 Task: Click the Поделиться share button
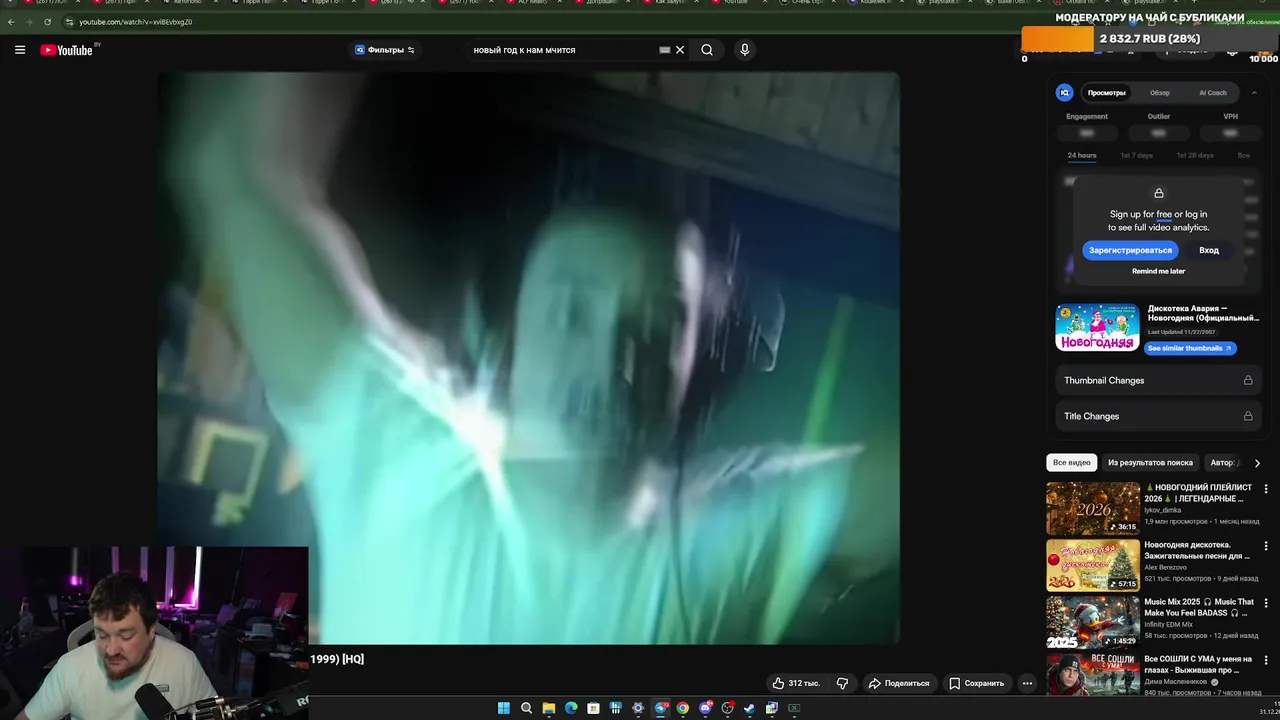(x=899, y=683)
